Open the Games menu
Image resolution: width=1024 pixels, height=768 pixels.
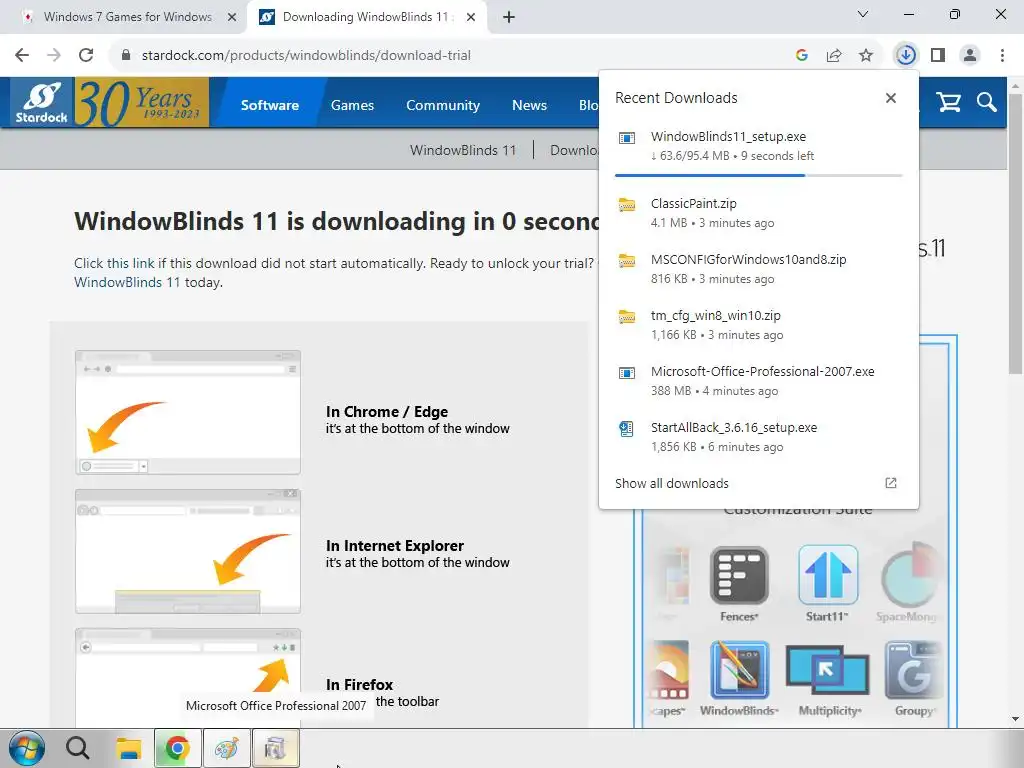353,105
